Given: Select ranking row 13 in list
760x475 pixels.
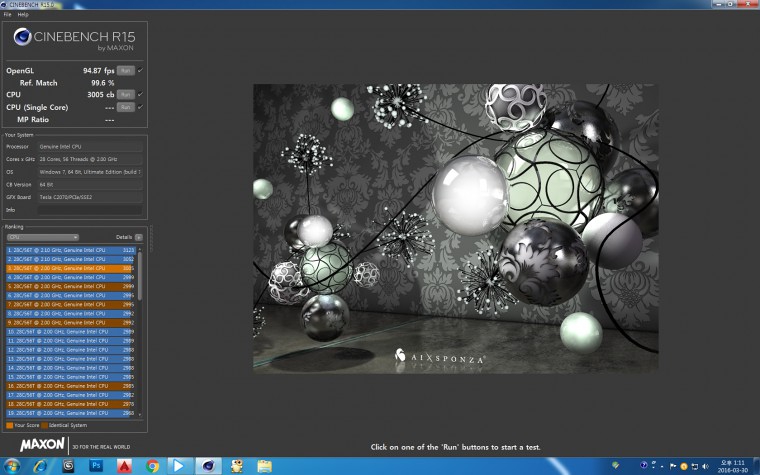Looking at the screenshot, I should 71,359.
